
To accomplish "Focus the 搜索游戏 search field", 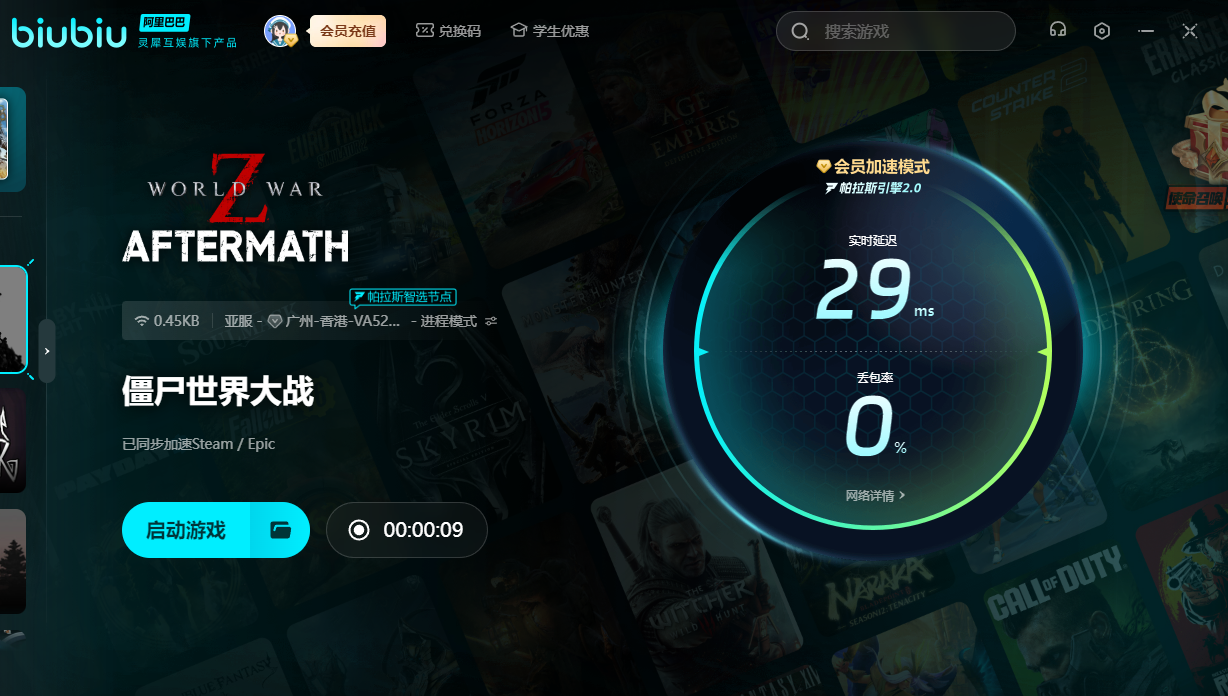I will tap(910, 32).
